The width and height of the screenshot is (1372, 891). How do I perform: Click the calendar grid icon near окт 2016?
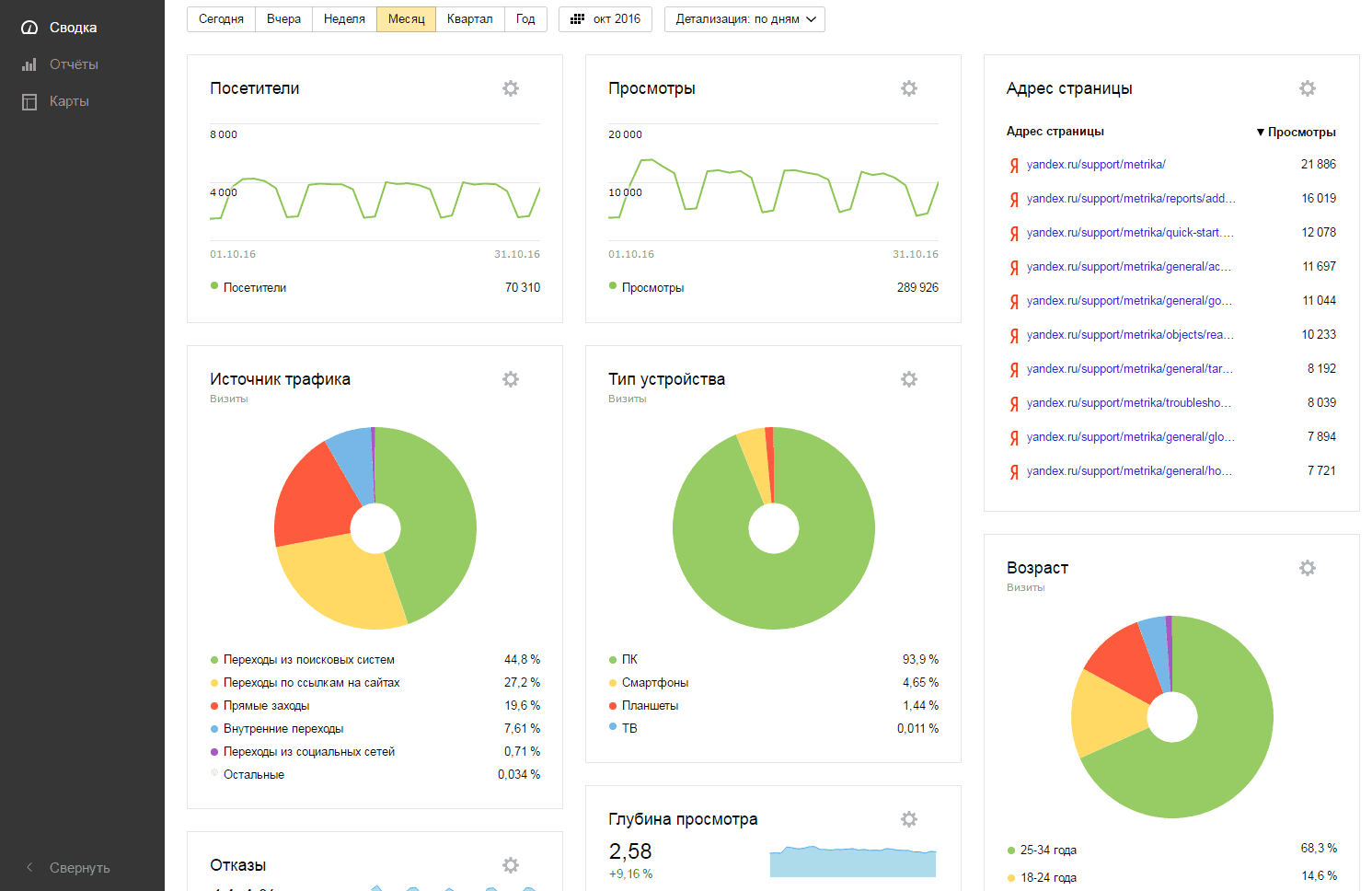[577, 18]
